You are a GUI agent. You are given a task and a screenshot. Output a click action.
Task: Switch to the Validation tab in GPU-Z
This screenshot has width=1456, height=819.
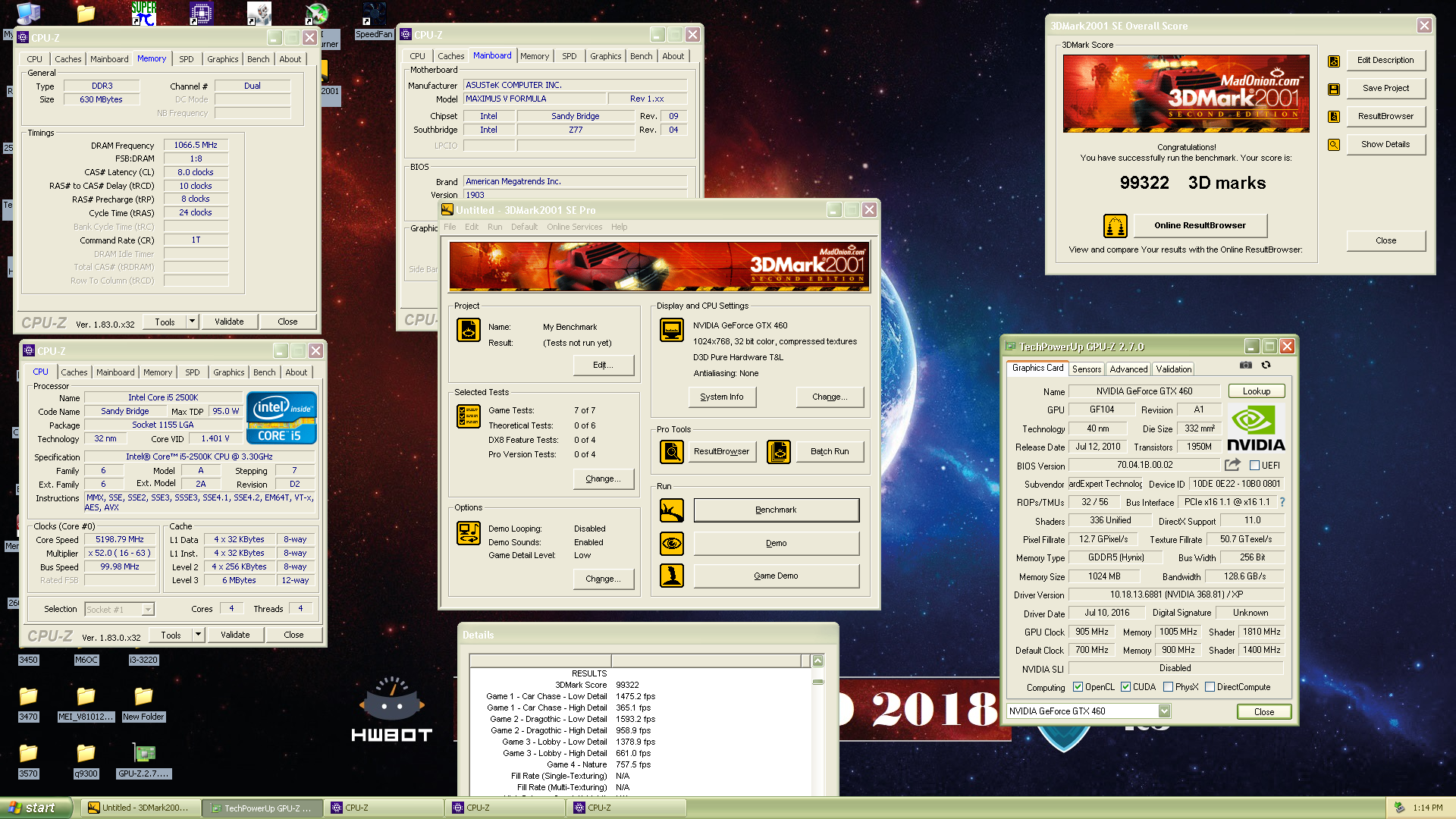coord(1173,369)
